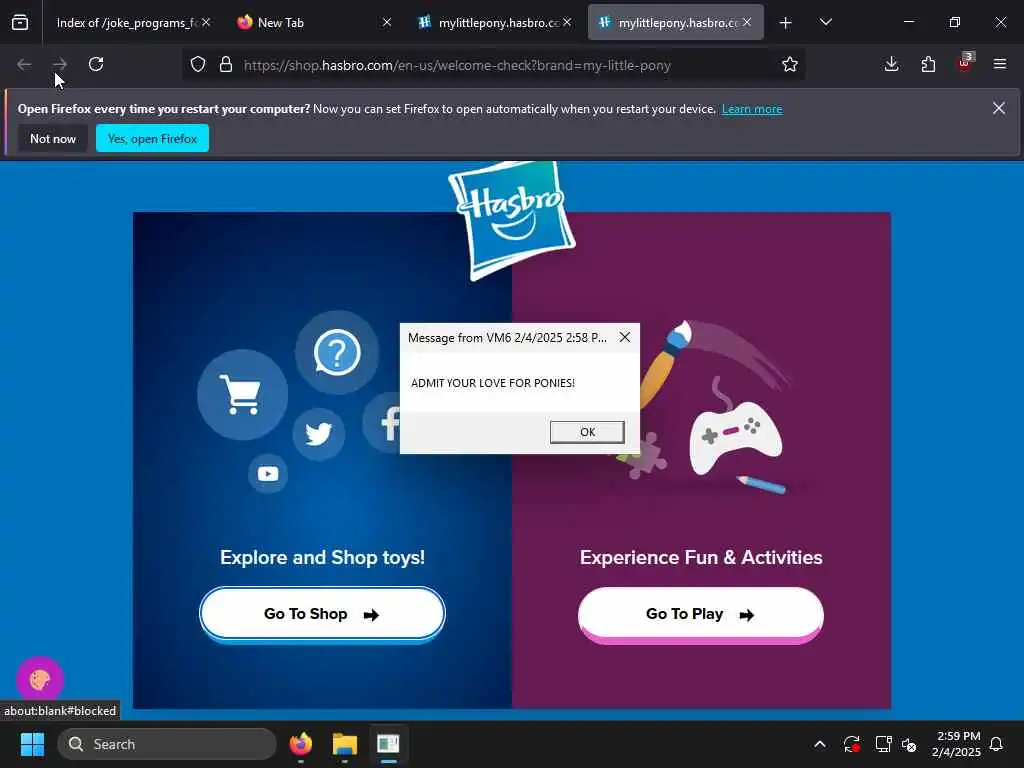
Task: Click Yes, open Firefox button
Action: coord(152,138)
